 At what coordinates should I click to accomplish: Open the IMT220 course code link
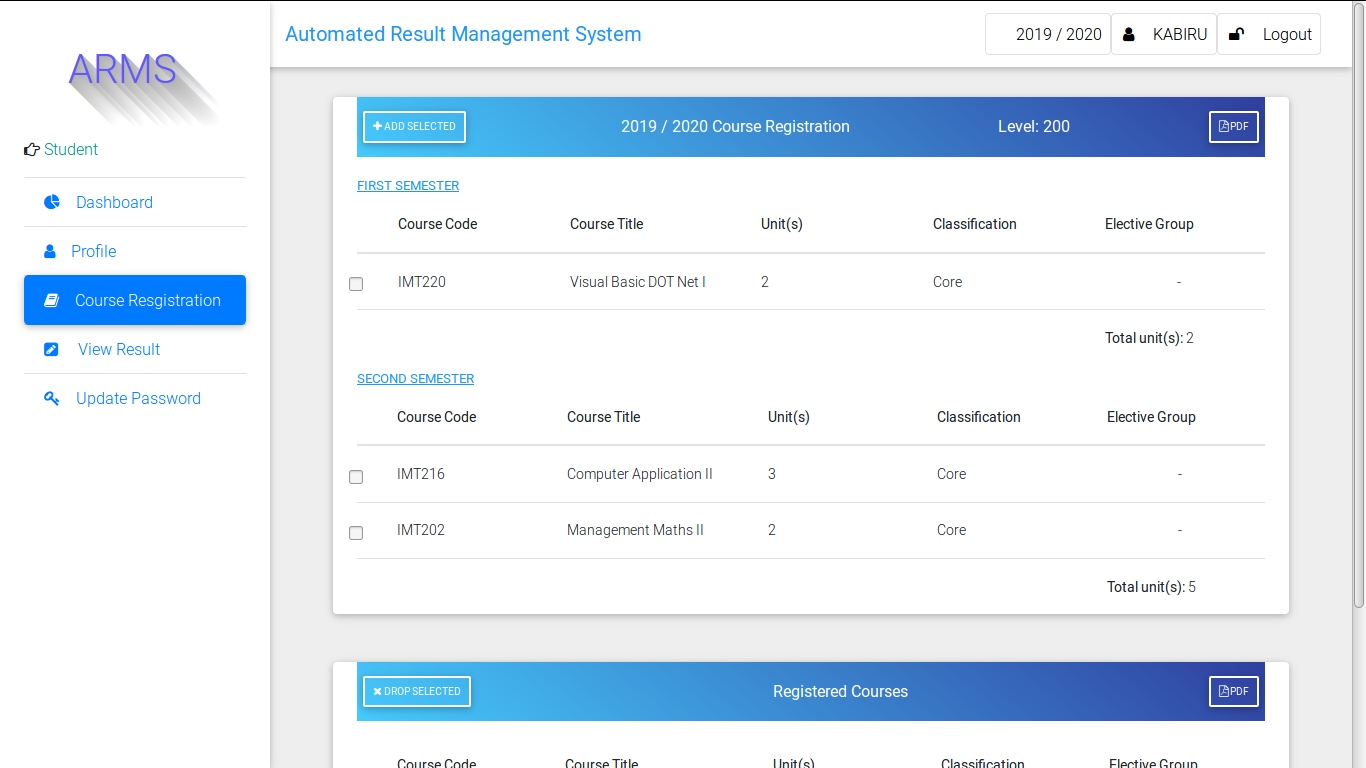click(421, 281)
